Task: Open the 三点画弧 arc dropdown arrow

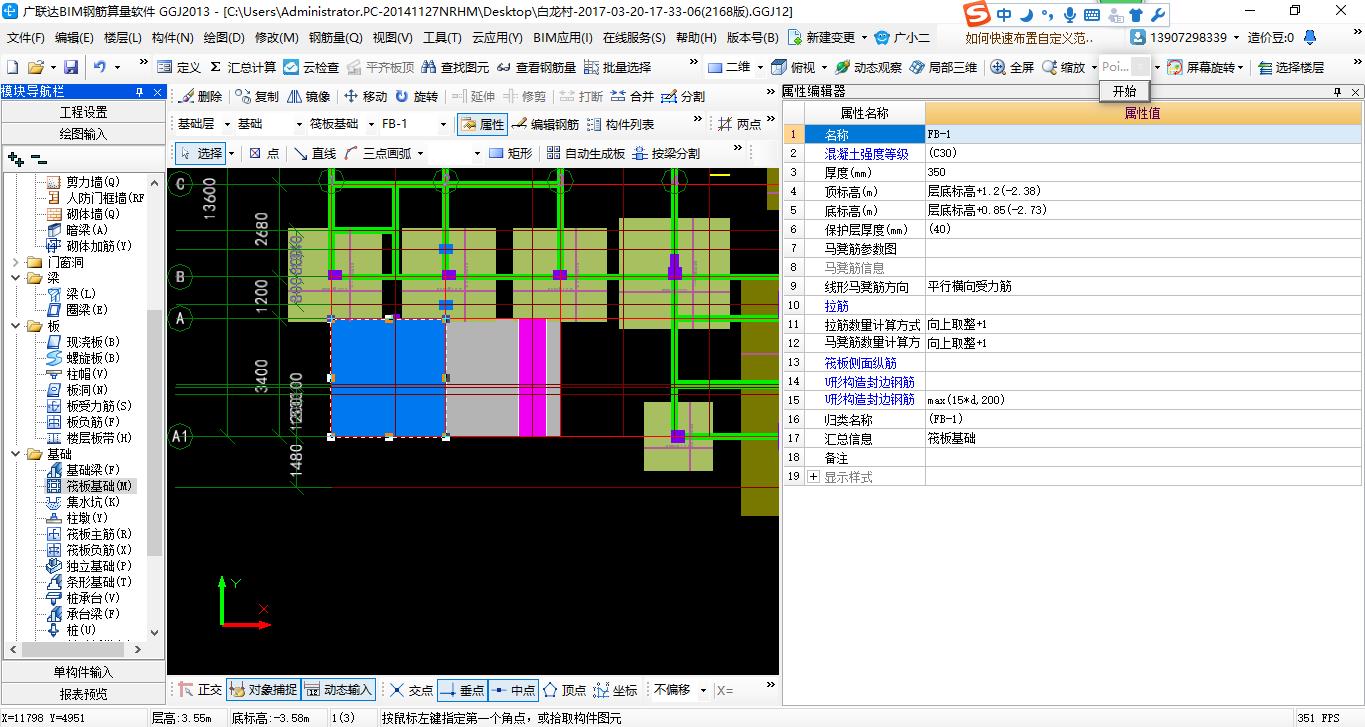Action: (420, 153)
